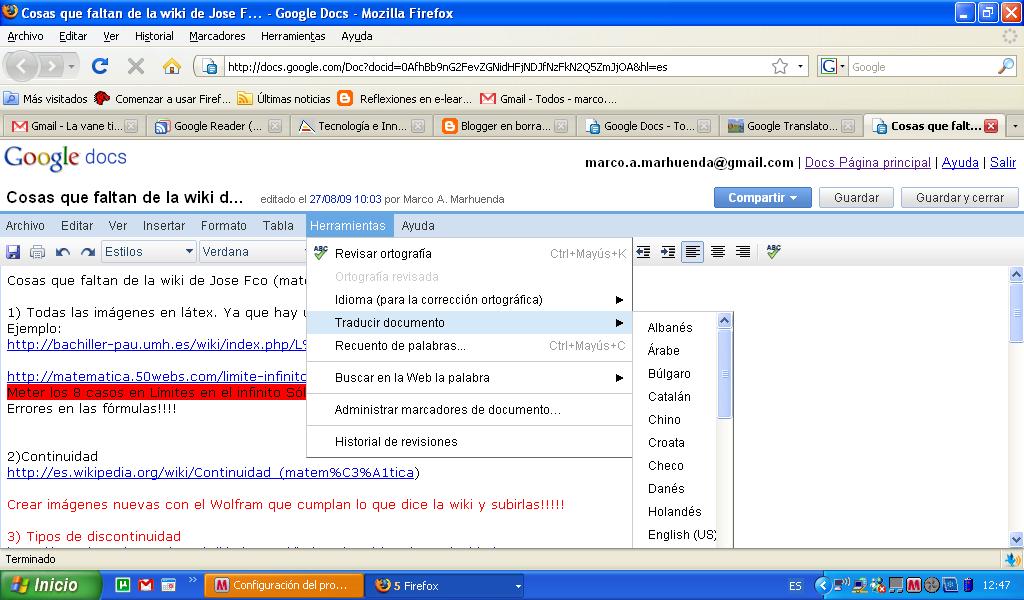Open the list all tabs dropdown
1024x600 pixels.
point(1015,126)
